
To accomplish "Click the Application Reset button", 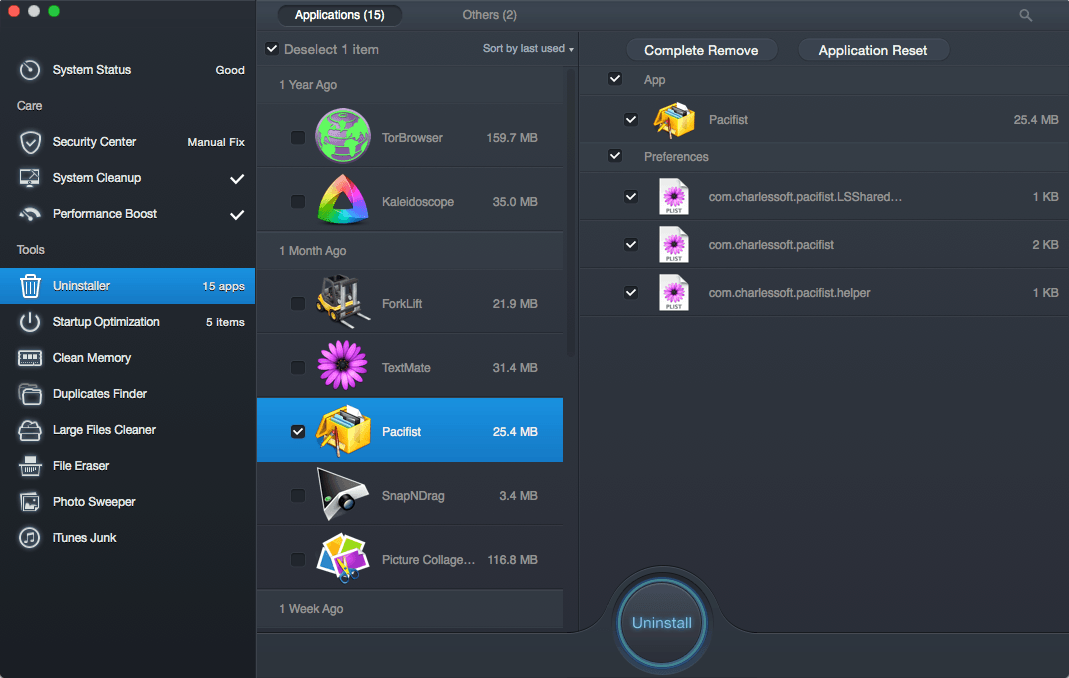I will [x=873, y=50].
